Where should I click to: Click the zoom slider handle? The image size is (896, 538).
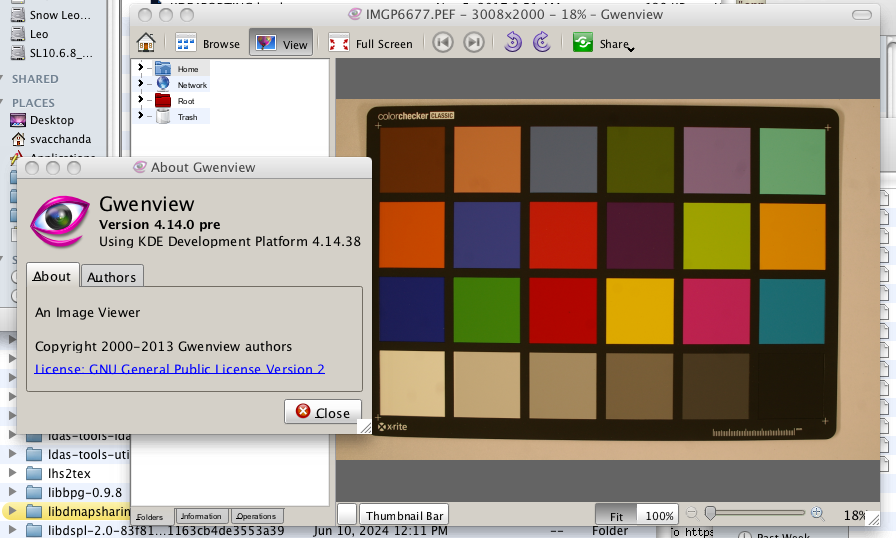pos(710,513)
